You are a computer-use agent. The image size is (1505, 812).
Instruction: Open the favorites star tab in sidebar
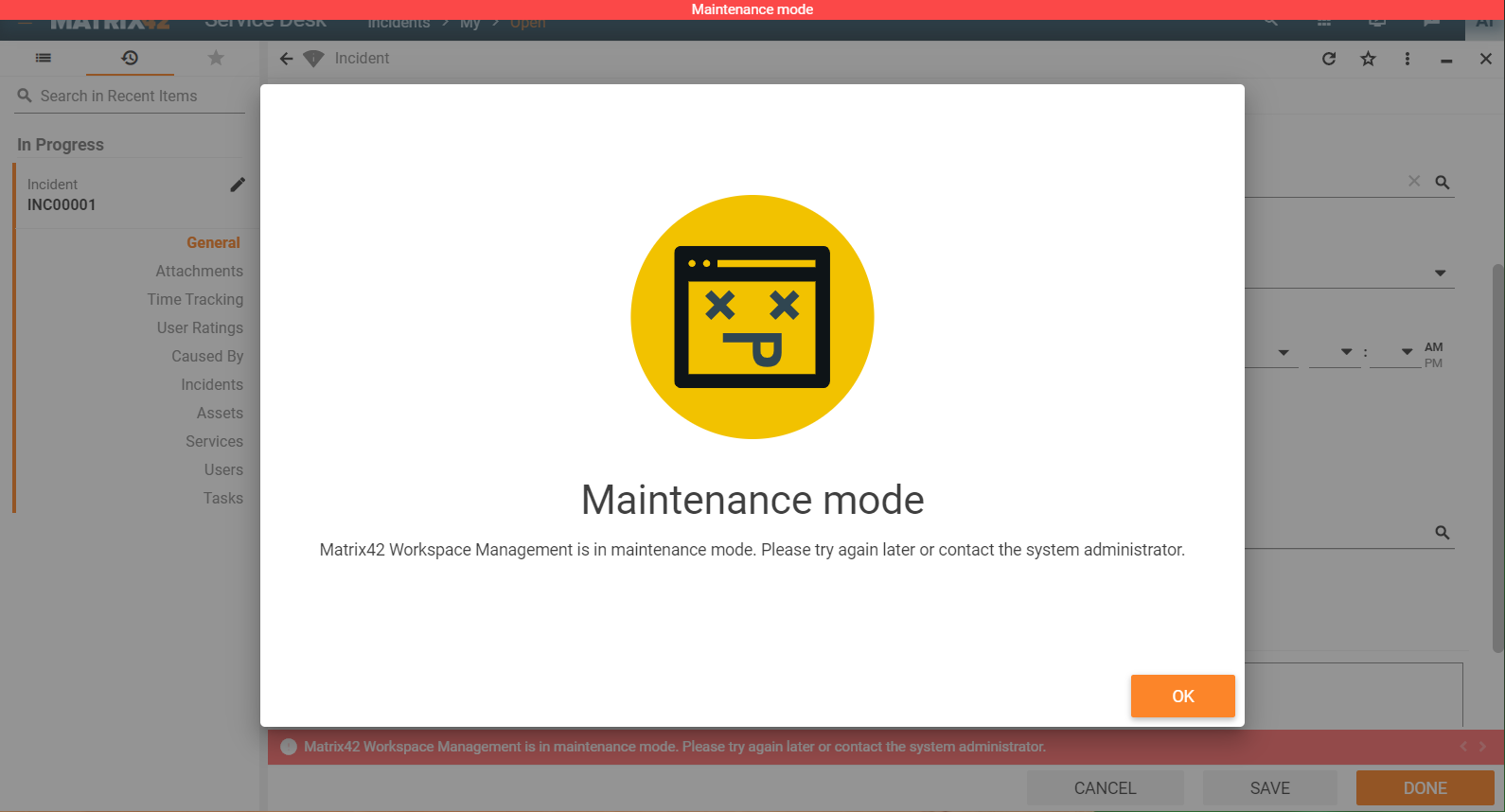tap(216, 58)
